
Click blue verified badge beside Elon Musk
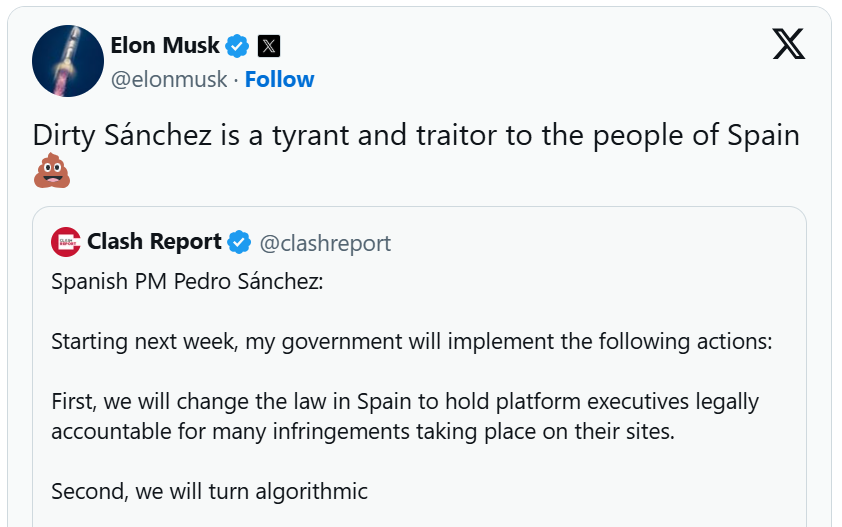pyautogui.click(x=237, y=46)
